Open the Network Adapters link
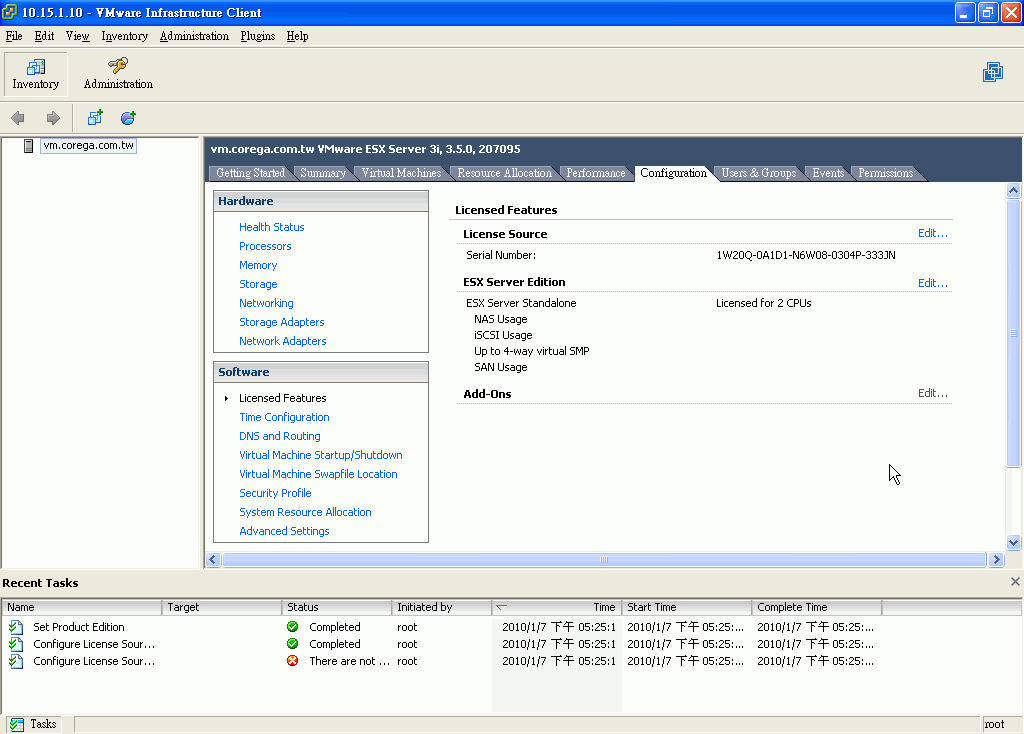1024x734 pixels. pyautogui.click(x=283, y=341)
